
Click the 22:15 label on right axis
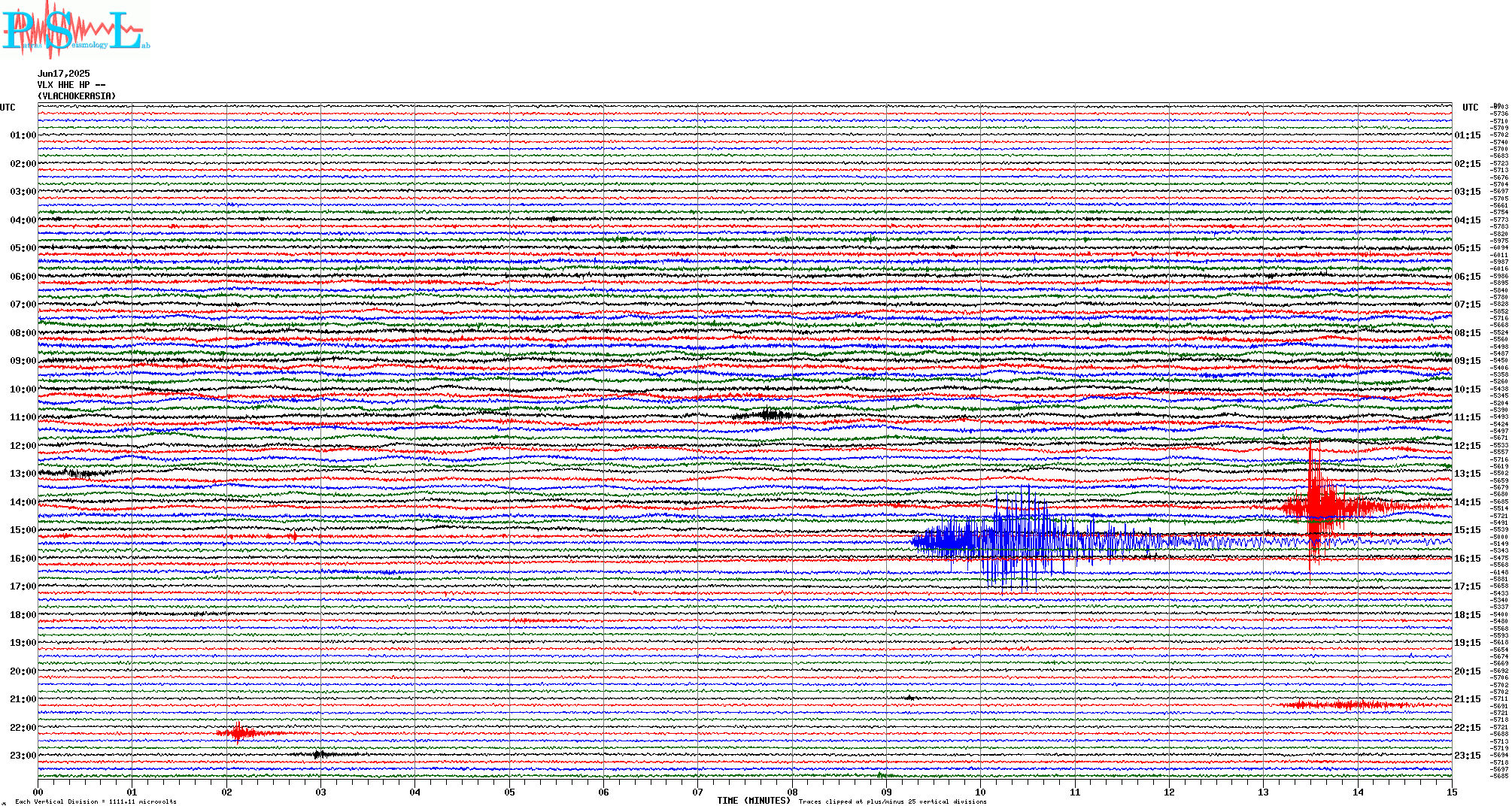click(1468, 728)
